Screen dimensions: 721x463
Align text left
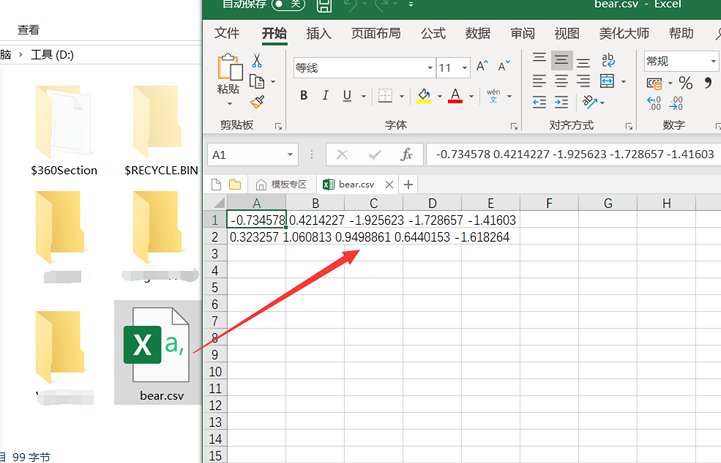pyautogui.click(x=539, y=81)
